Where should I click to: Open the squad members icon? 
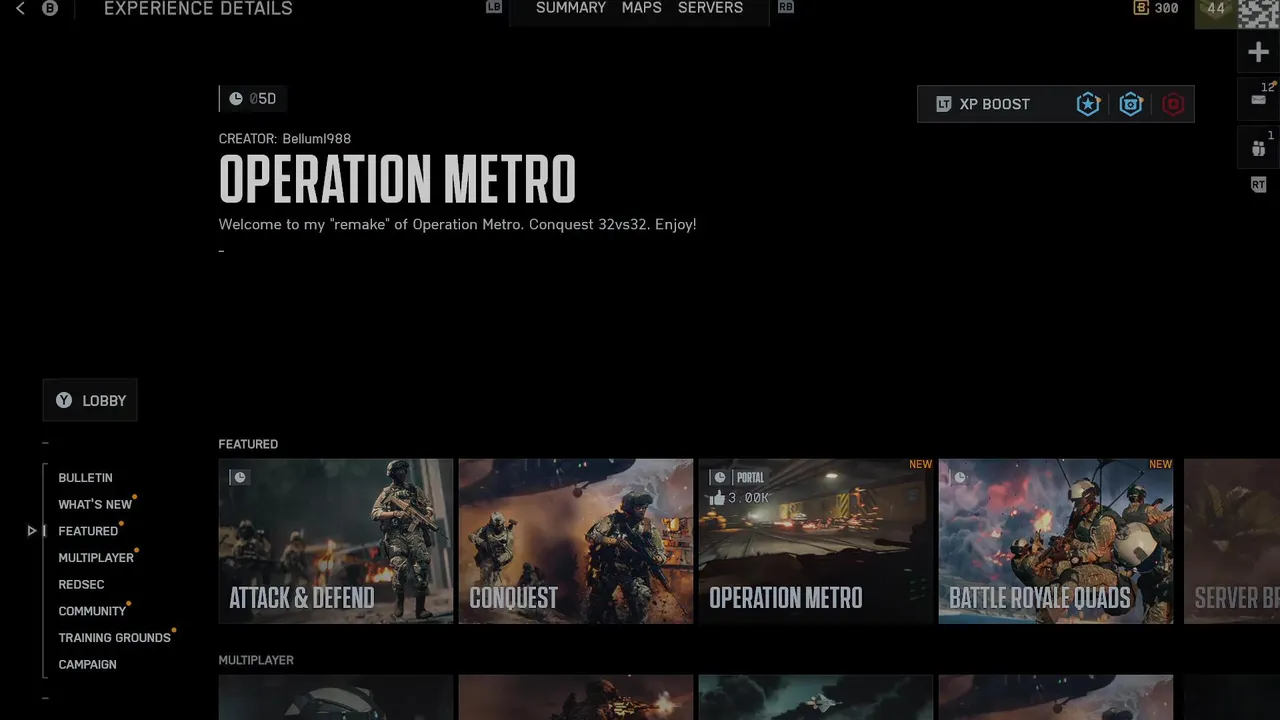[x=1259, y=148]
